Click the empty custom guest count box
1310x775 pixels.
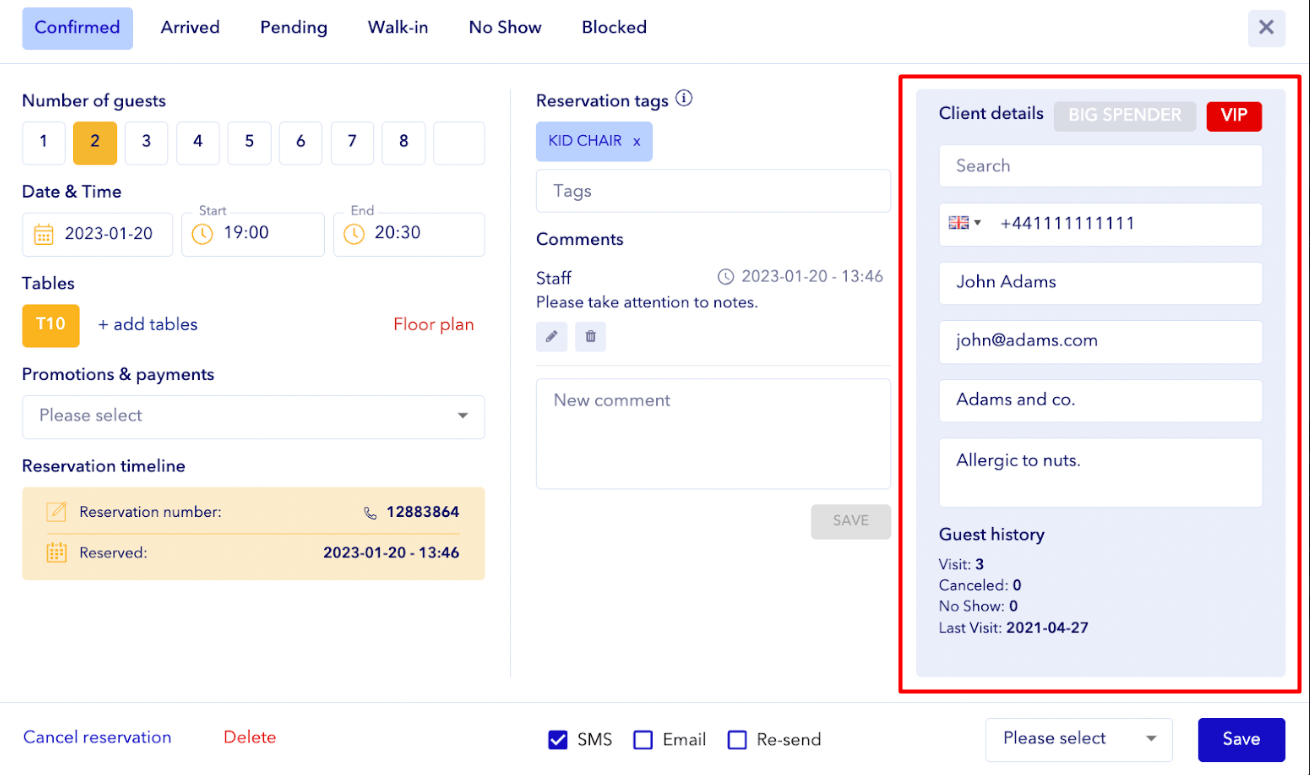459,143
